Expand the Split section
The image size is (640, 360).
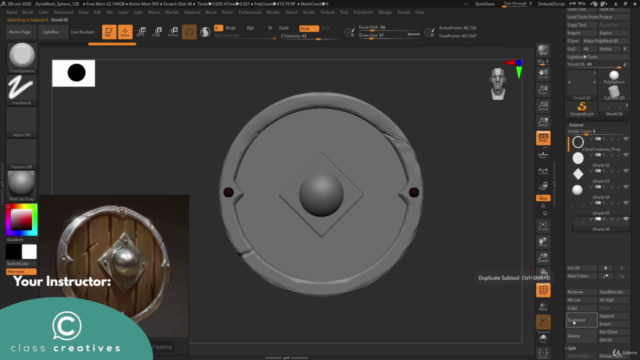tap(572, 348)
